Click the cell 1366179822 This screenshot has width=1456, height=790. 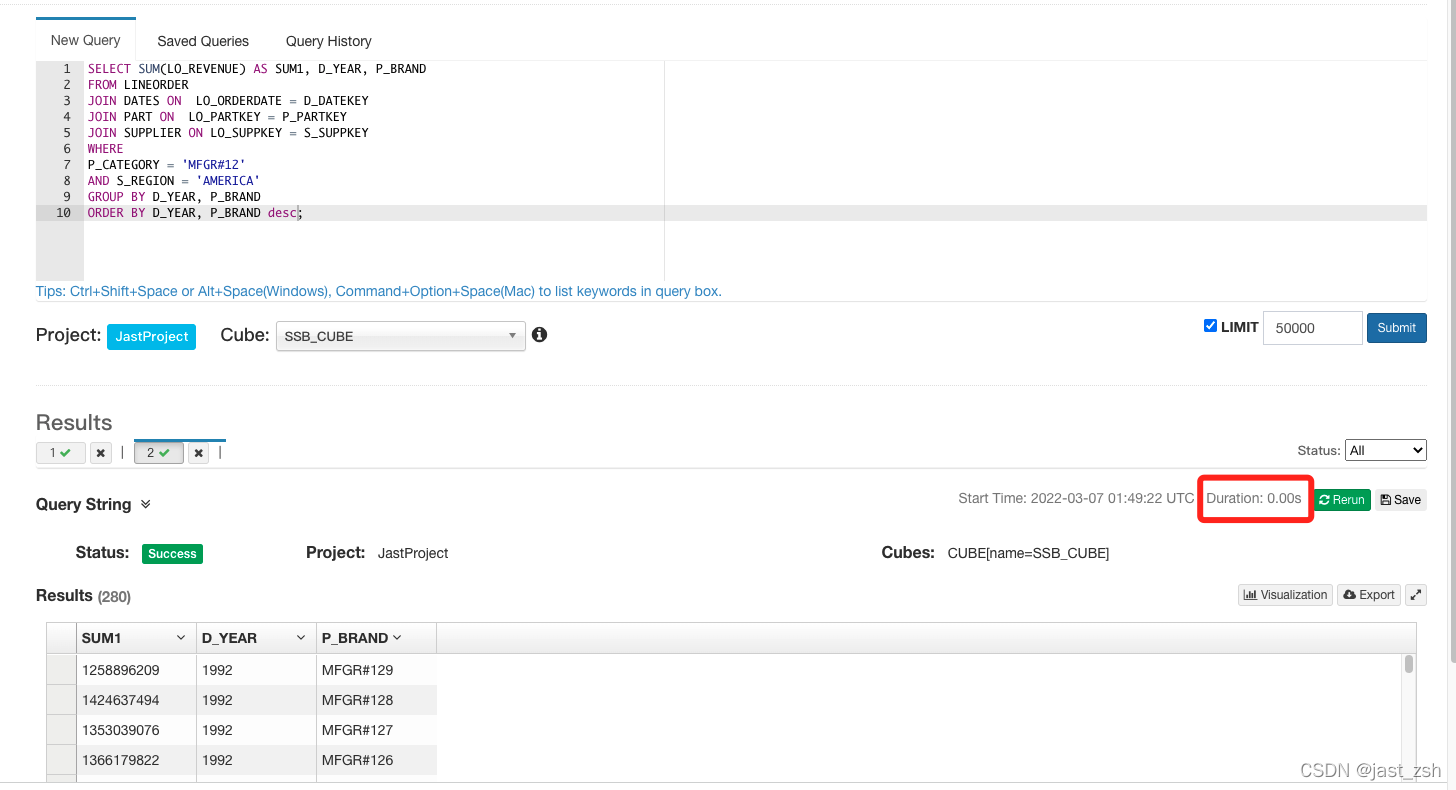(136, 760)
